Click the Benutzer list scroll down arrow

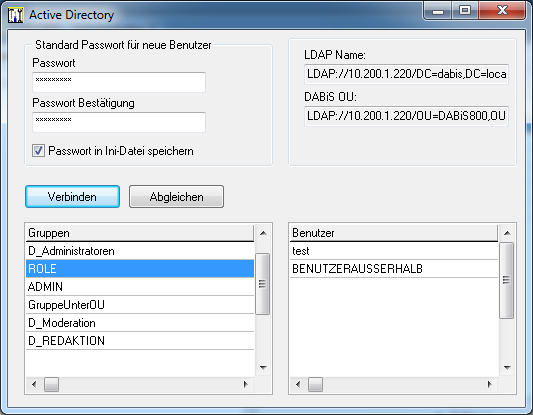[507, 367]
